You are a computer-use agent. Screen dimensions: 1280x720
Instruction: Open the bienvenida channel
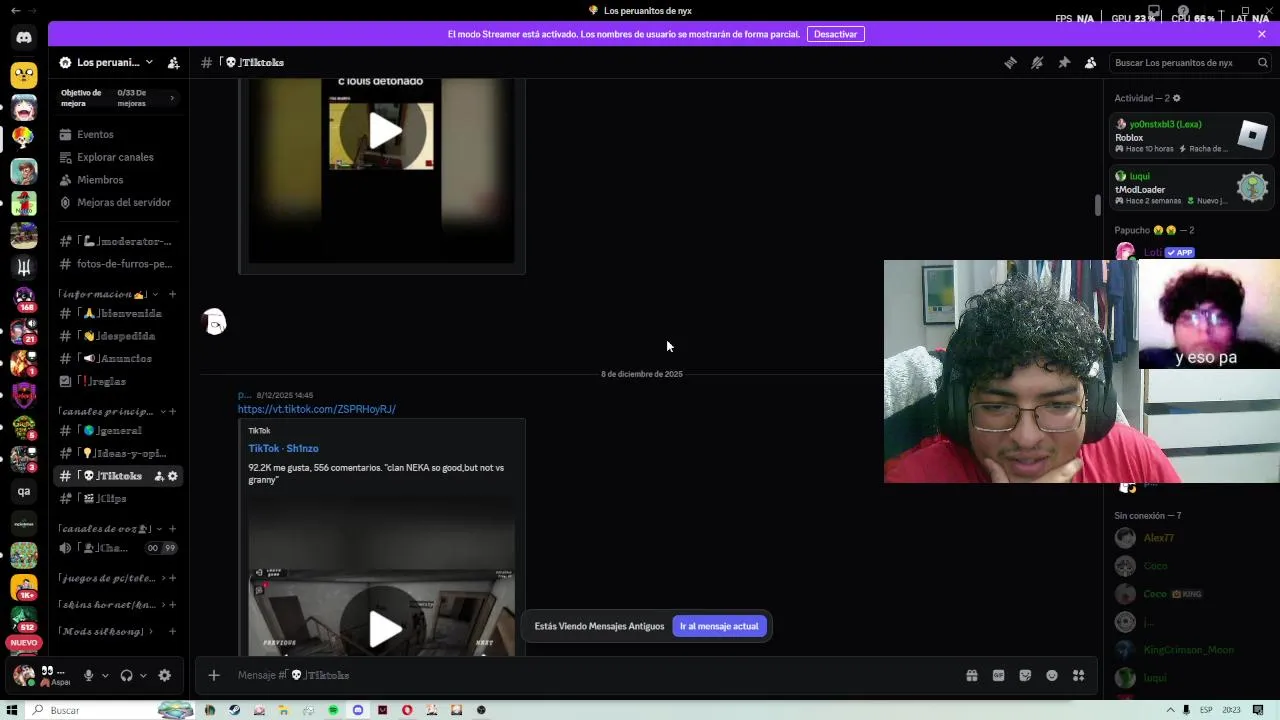pos(118,313)
